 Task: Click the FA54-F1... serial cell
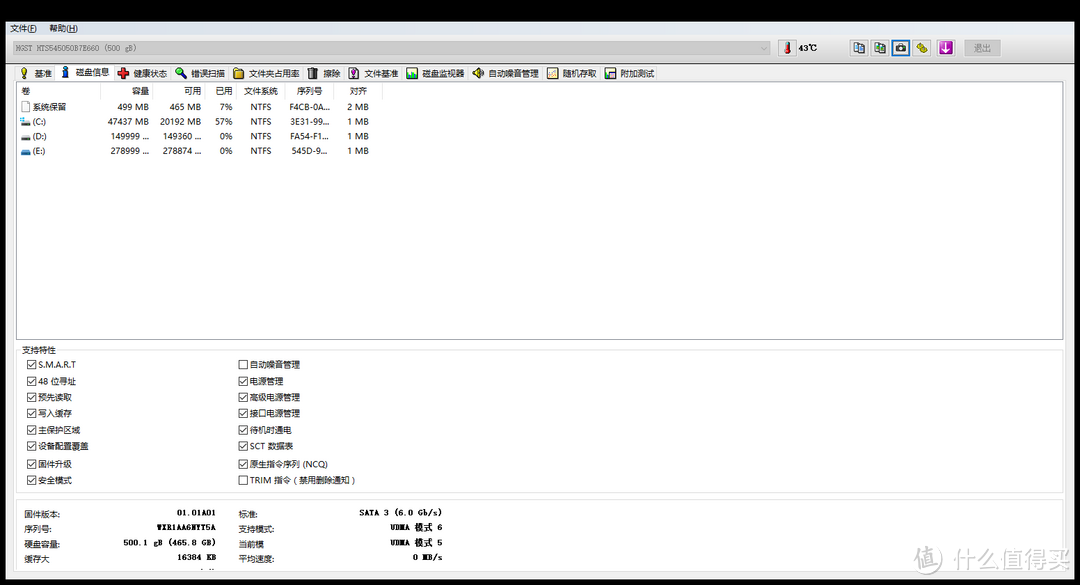tap(309, 136)
